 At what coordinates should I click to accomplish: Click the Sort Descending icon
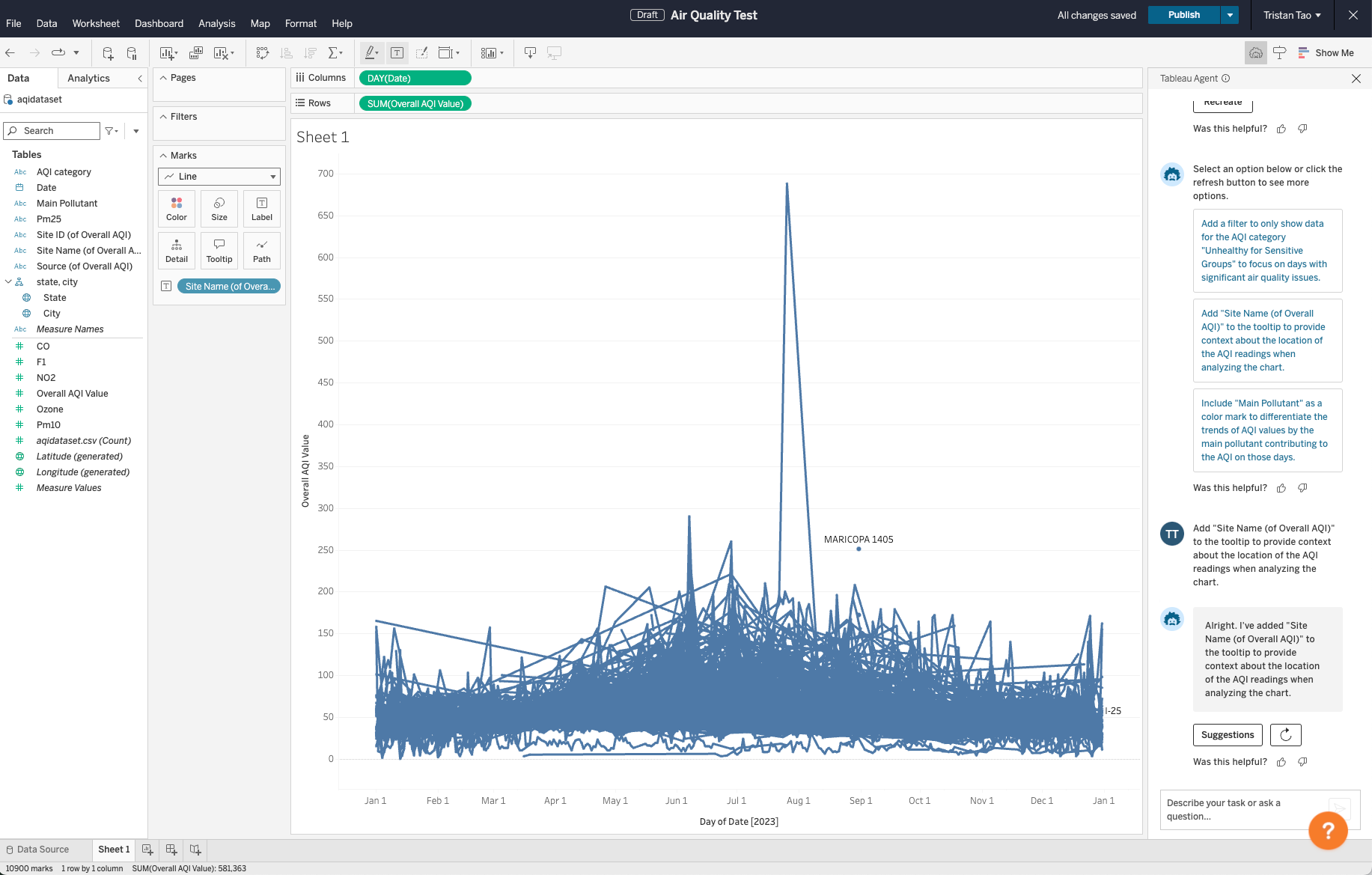[310, 52]
